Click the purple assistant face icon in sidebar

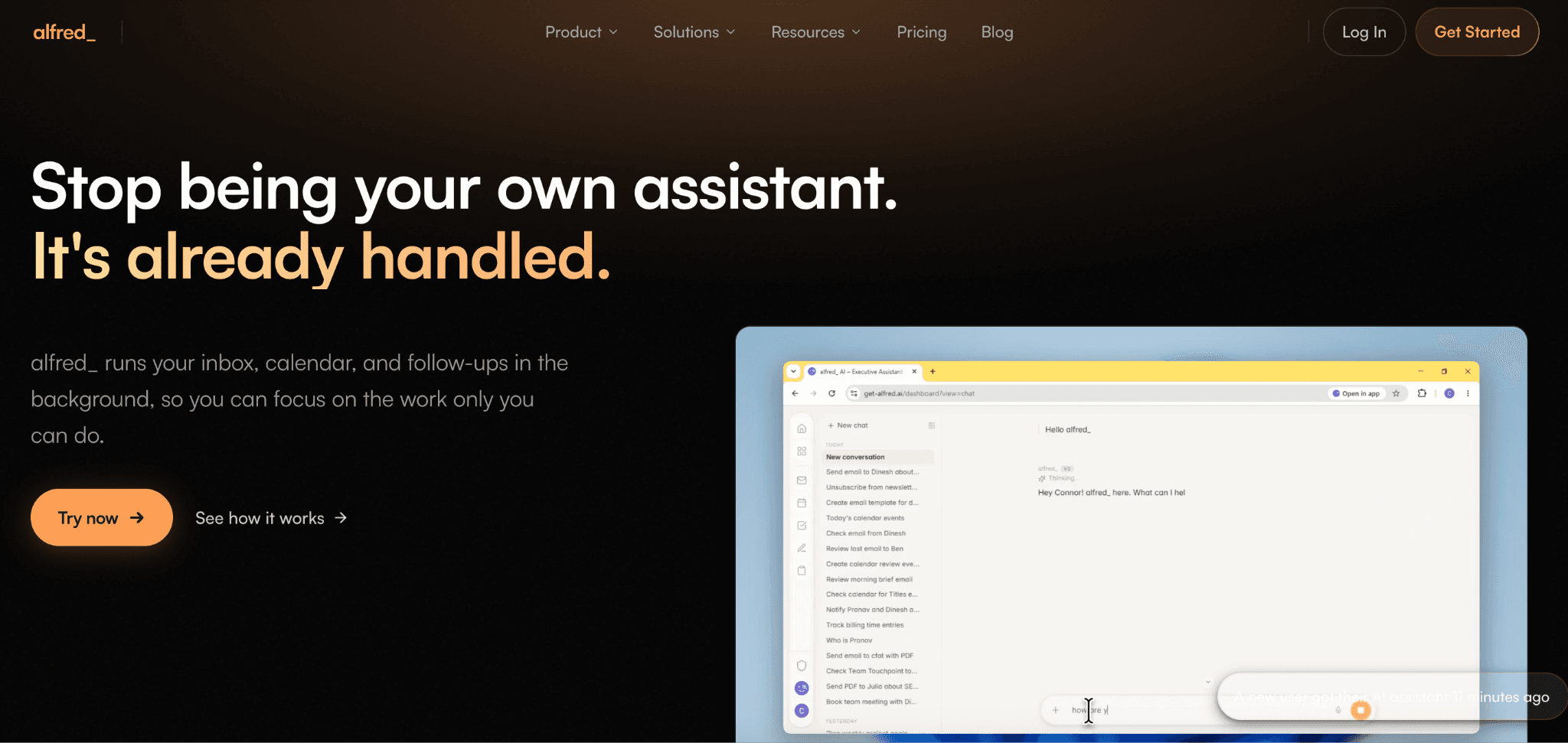[x=802, y=688]
